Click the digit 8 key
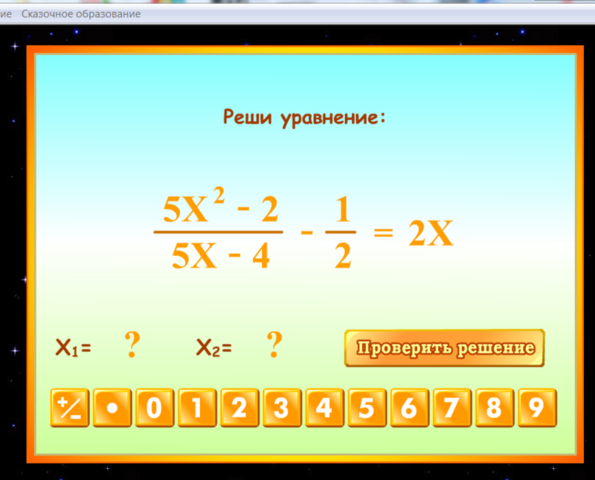This screenshot has height=480, width=595. tap(495, 408)
